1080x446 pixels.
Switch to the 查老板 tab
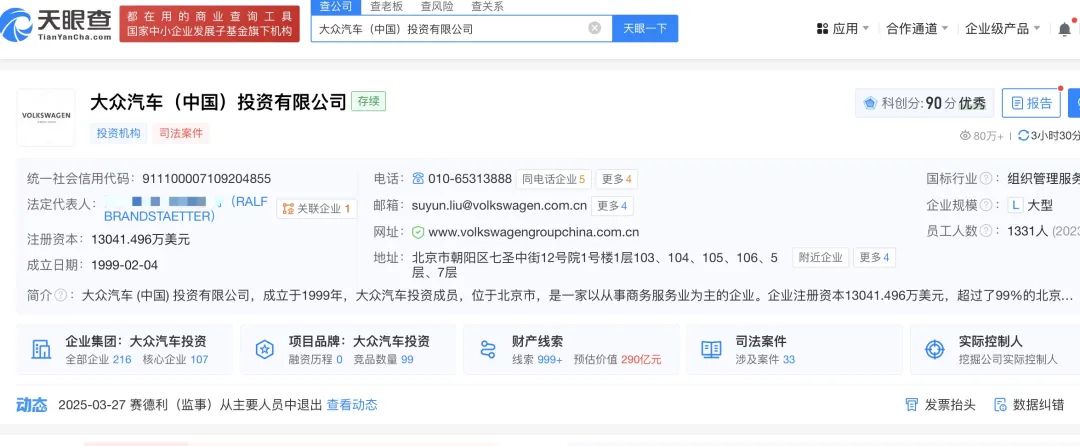pos(386,6)
